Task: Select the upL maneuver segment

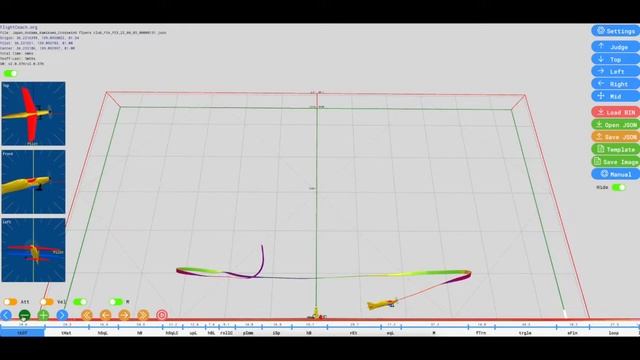Action: coord(193,333)
